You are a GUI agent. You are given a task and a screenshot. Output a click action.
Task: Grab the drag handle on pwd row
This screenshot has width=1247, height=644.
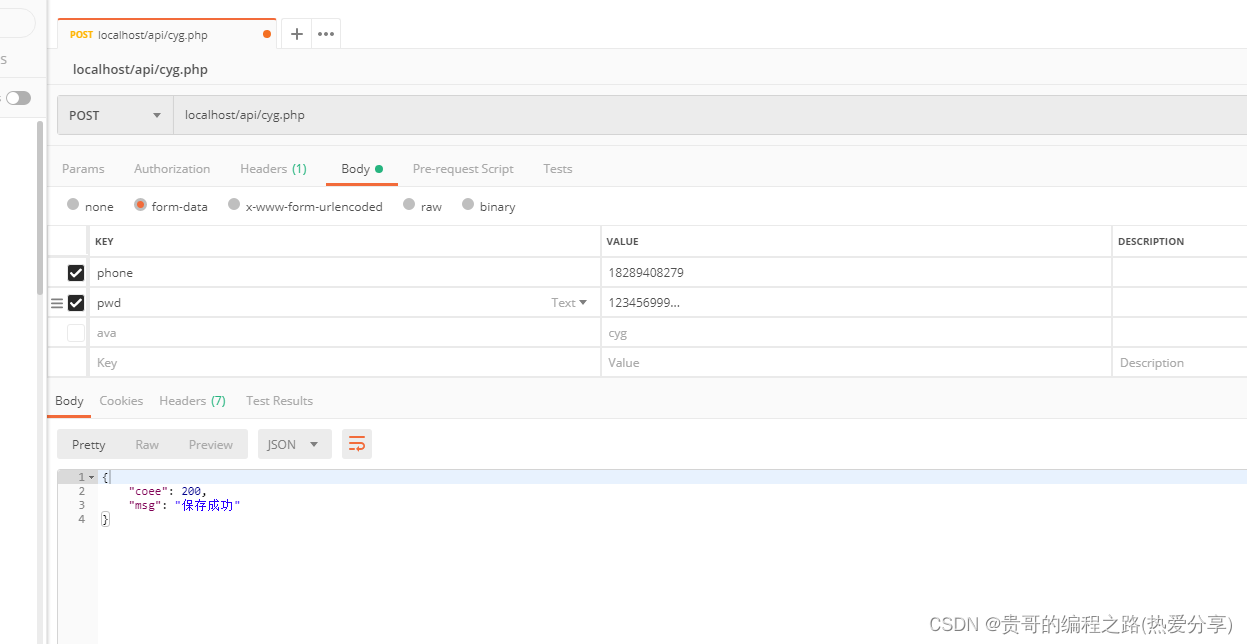tap(57, 303)
